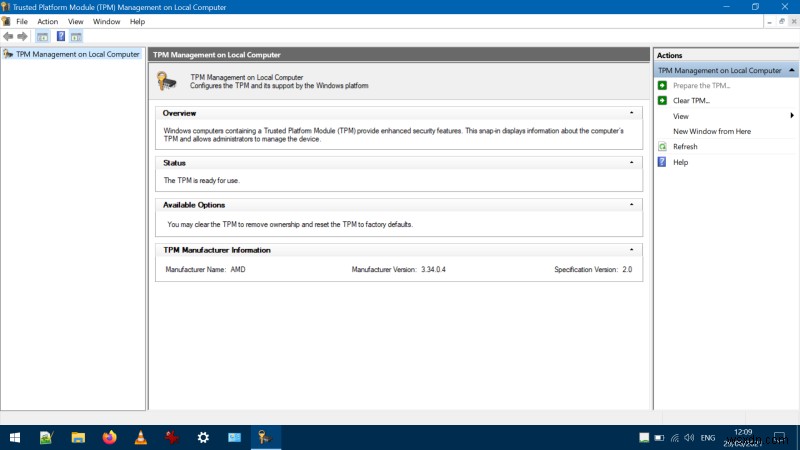This screenshot has width=800, height=450.
Task: Click the green Clear TPM icon
Action: pos(662,101)
